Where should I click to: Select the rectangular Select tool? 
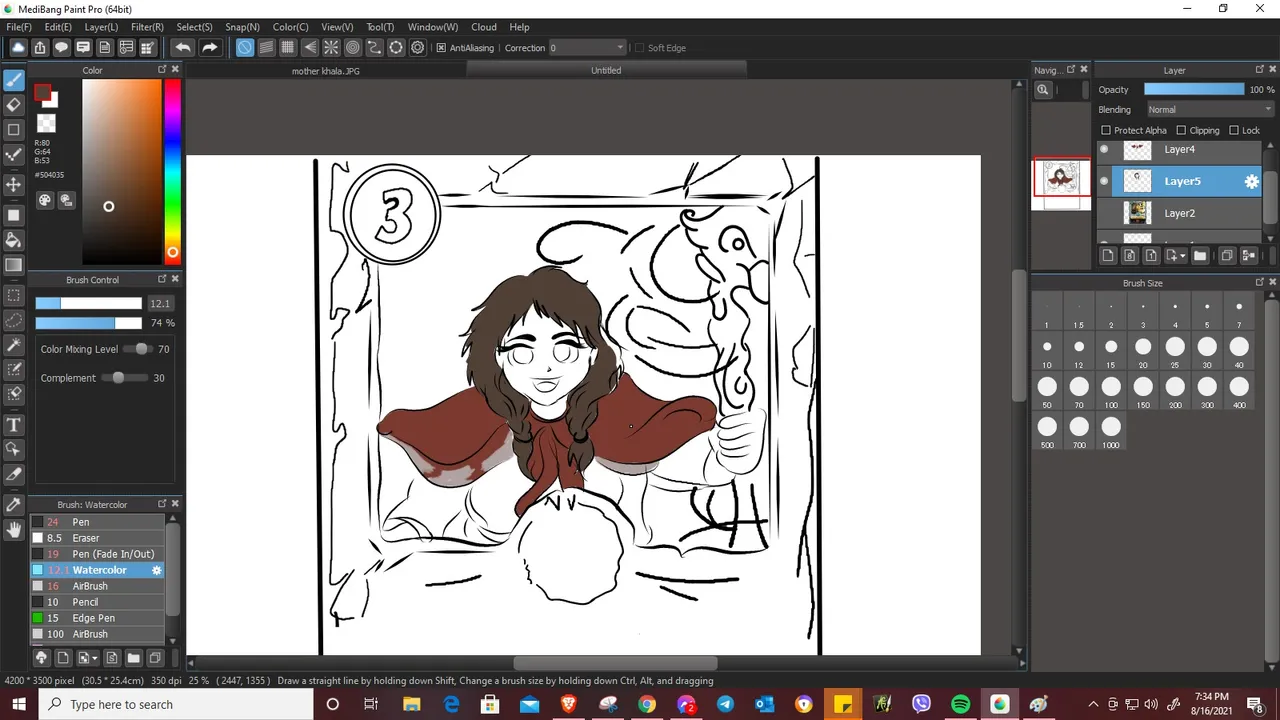tap(14, 296)
